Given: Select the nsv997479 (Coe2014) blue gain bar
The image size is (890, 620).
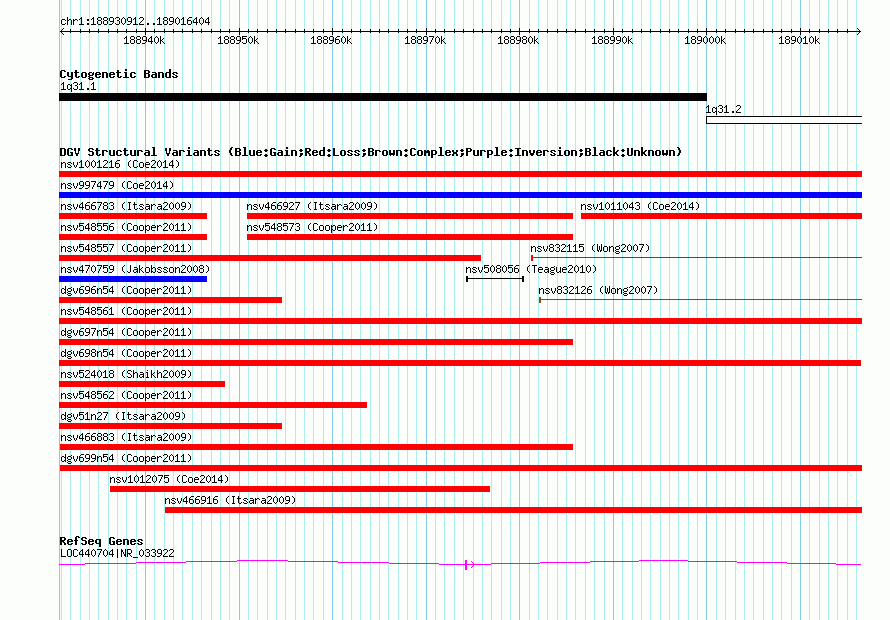Looking at the screenshot, I should click(x=460, y=195).
